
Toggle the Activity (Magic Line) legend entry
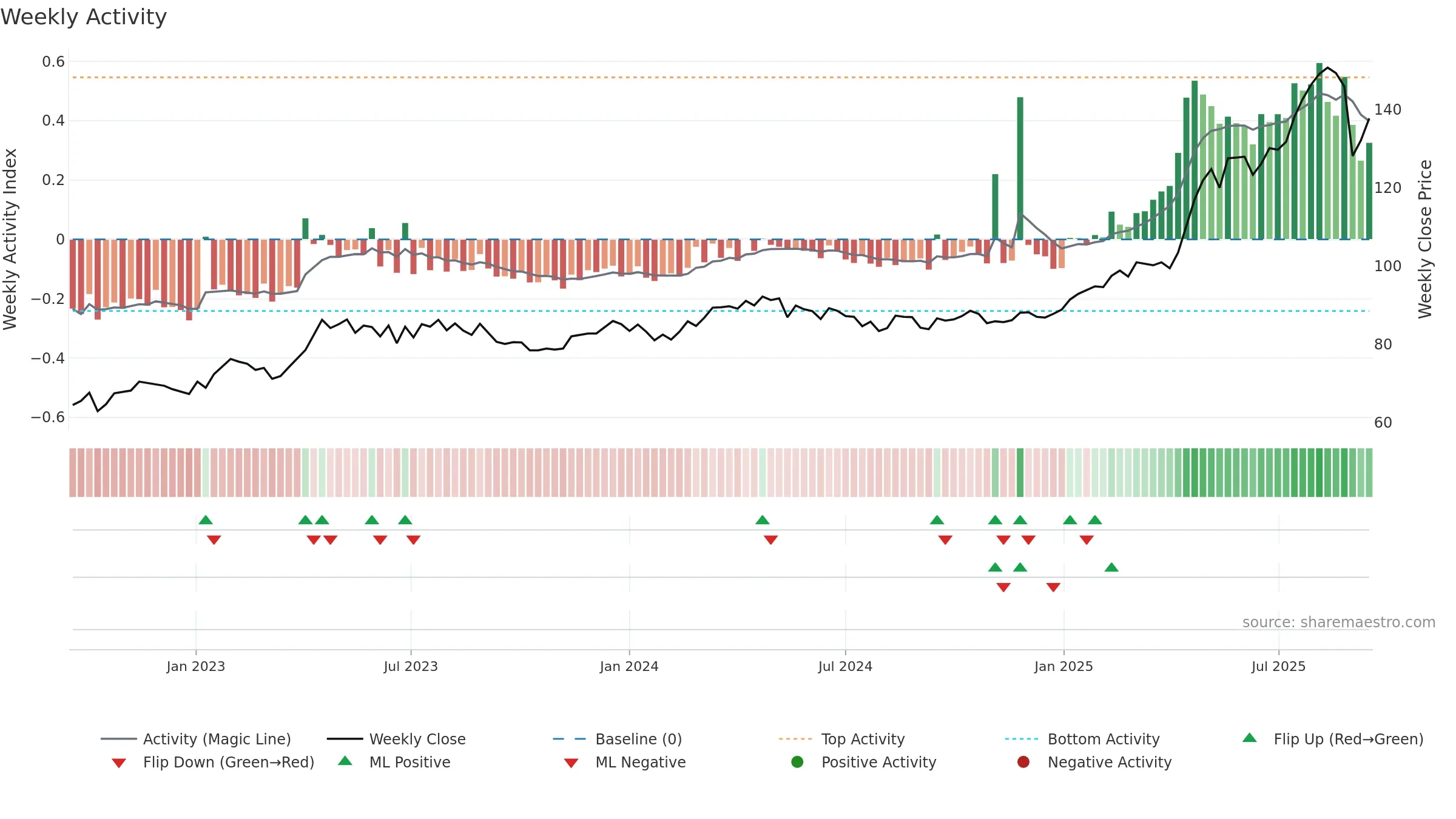[x=196, y=739]
